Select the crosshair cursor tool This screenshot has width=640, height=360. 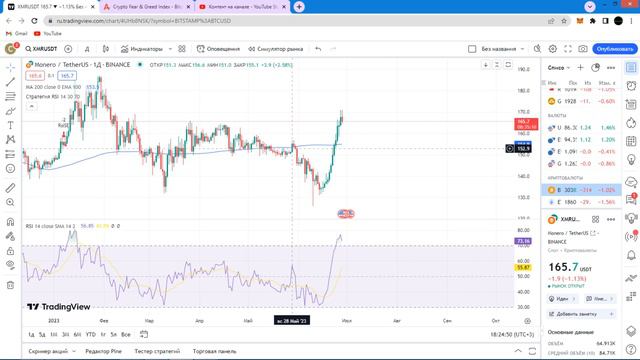point(11,67)
